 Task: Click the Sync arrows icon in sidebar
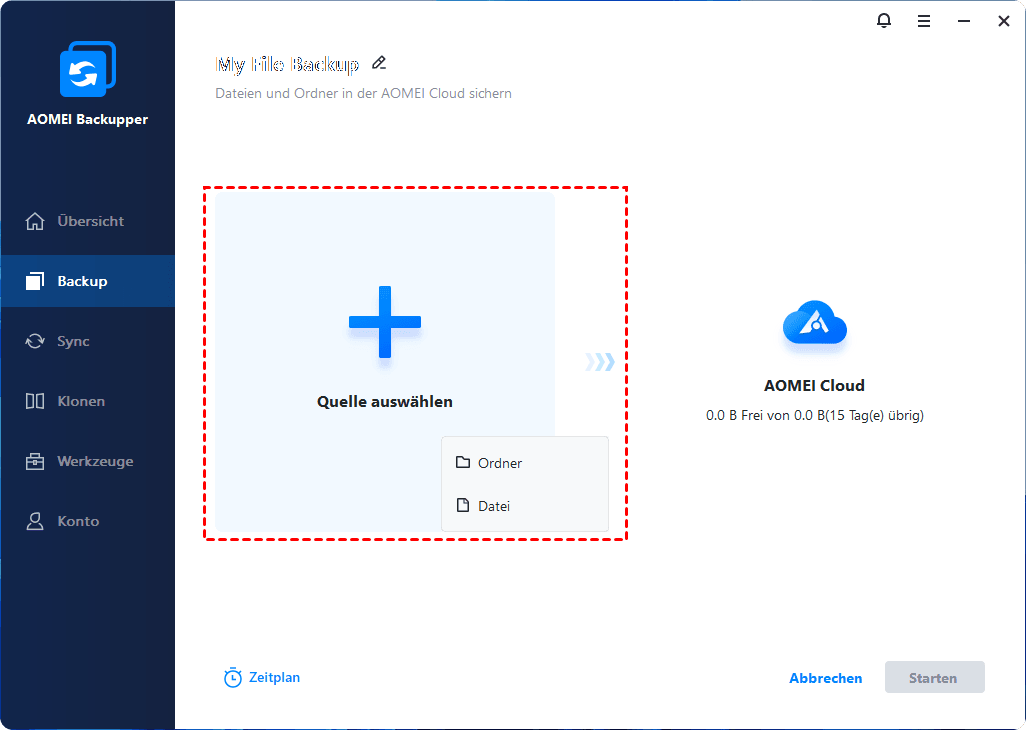click(x=35, y=341)
